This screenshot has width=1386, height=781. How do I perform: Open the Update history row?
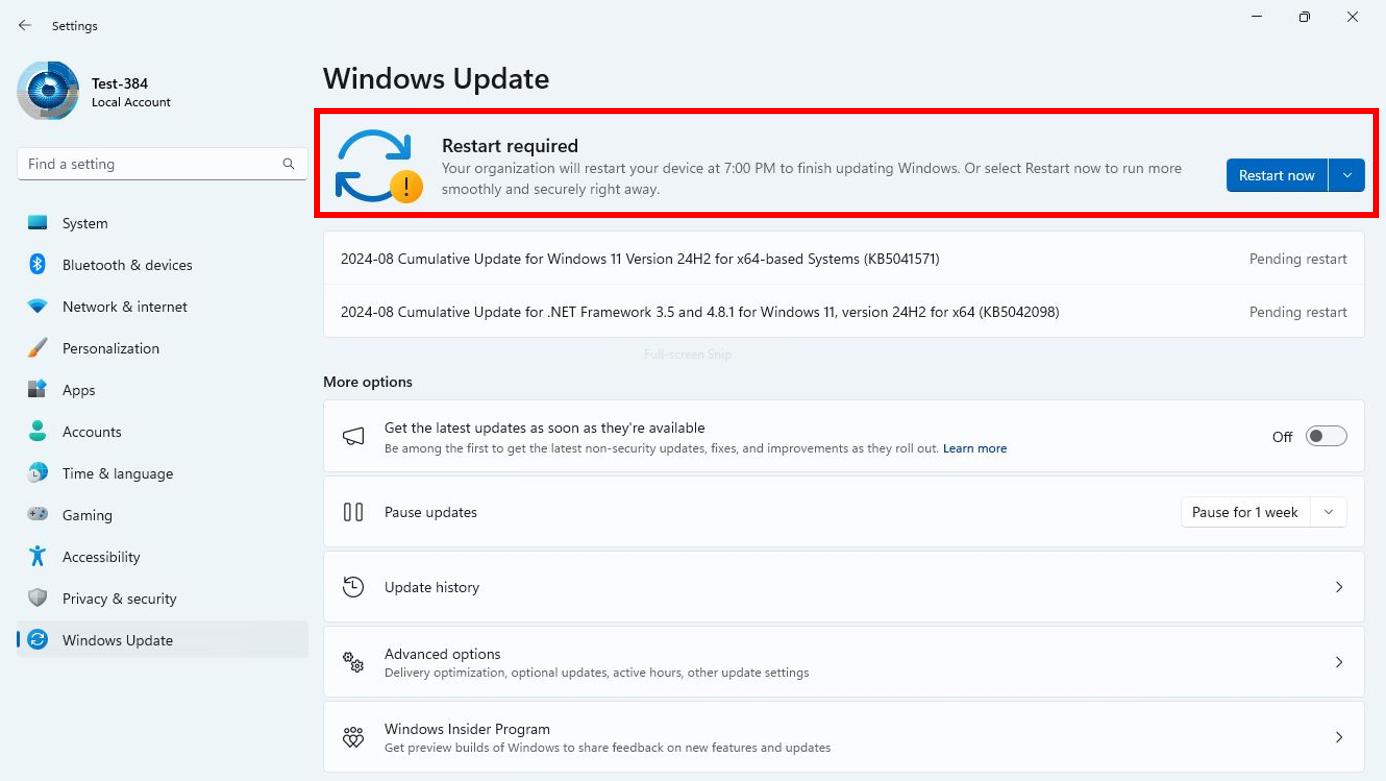[844, 587]
